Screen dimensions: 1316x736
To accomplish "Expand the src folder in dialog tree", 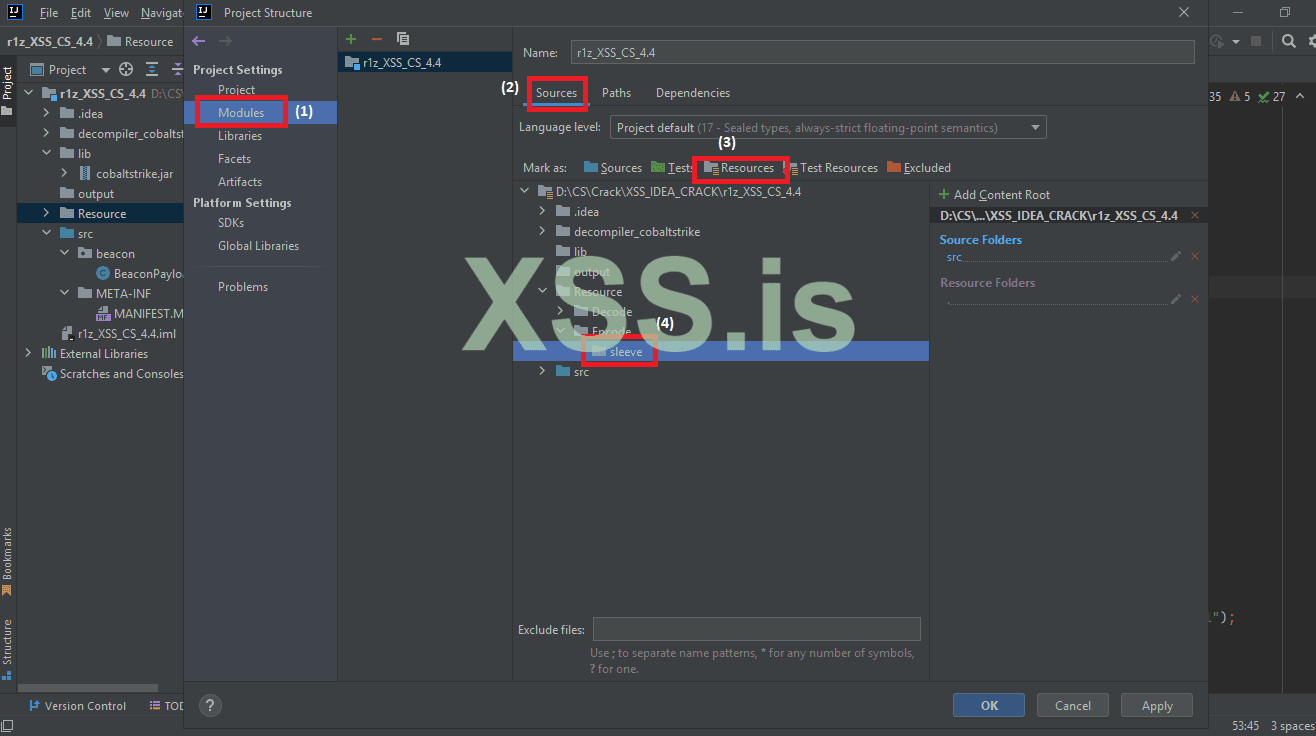I will [542, 371].
